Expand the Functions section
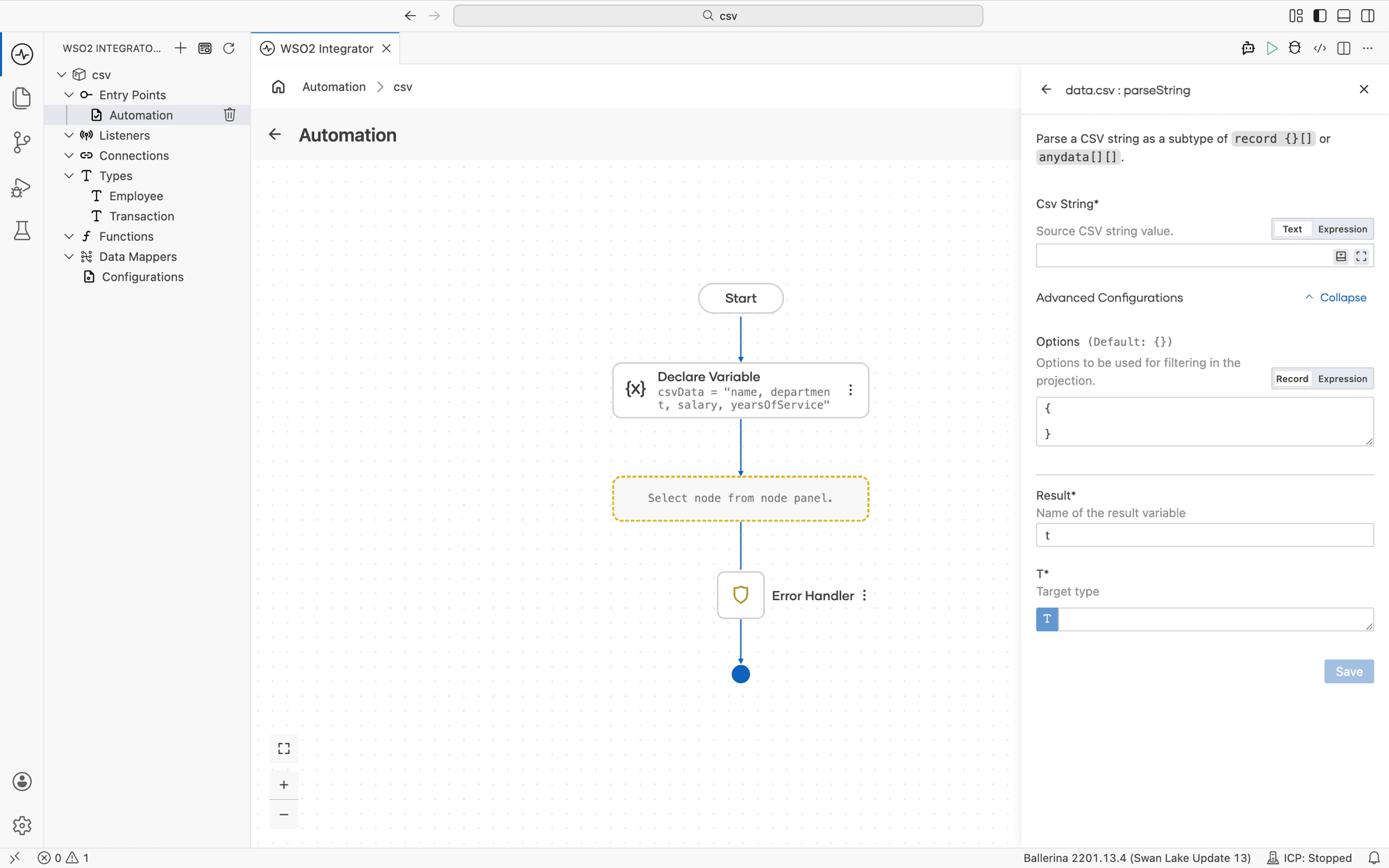The image size is (1389, 868). coord(69,236)
